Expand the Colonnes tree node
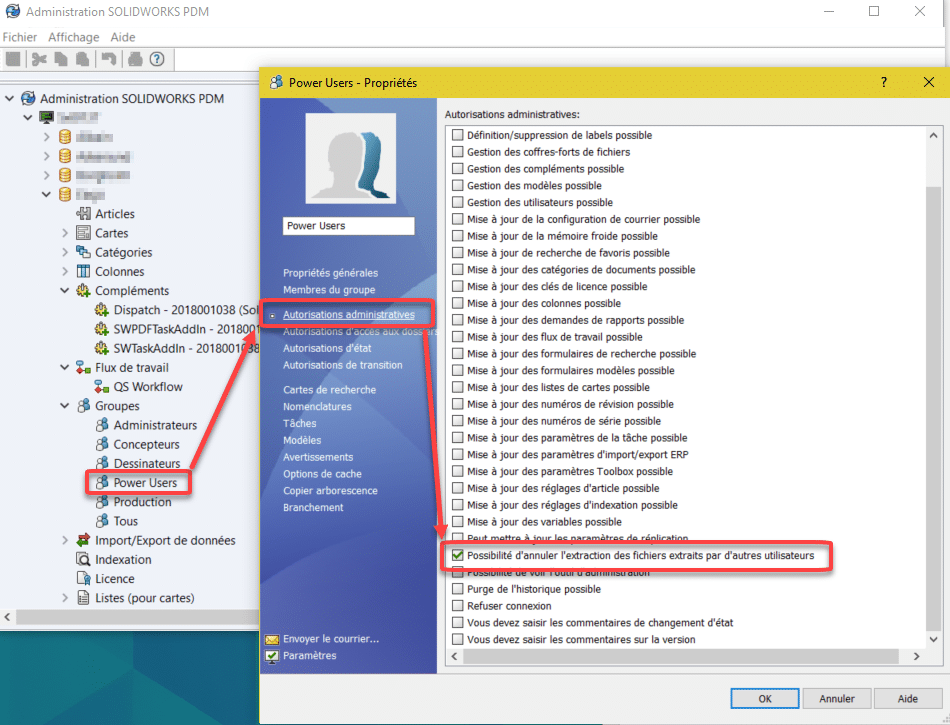This screenshot has height=725, width=950. pyautogui.click(x=65, y=271)
